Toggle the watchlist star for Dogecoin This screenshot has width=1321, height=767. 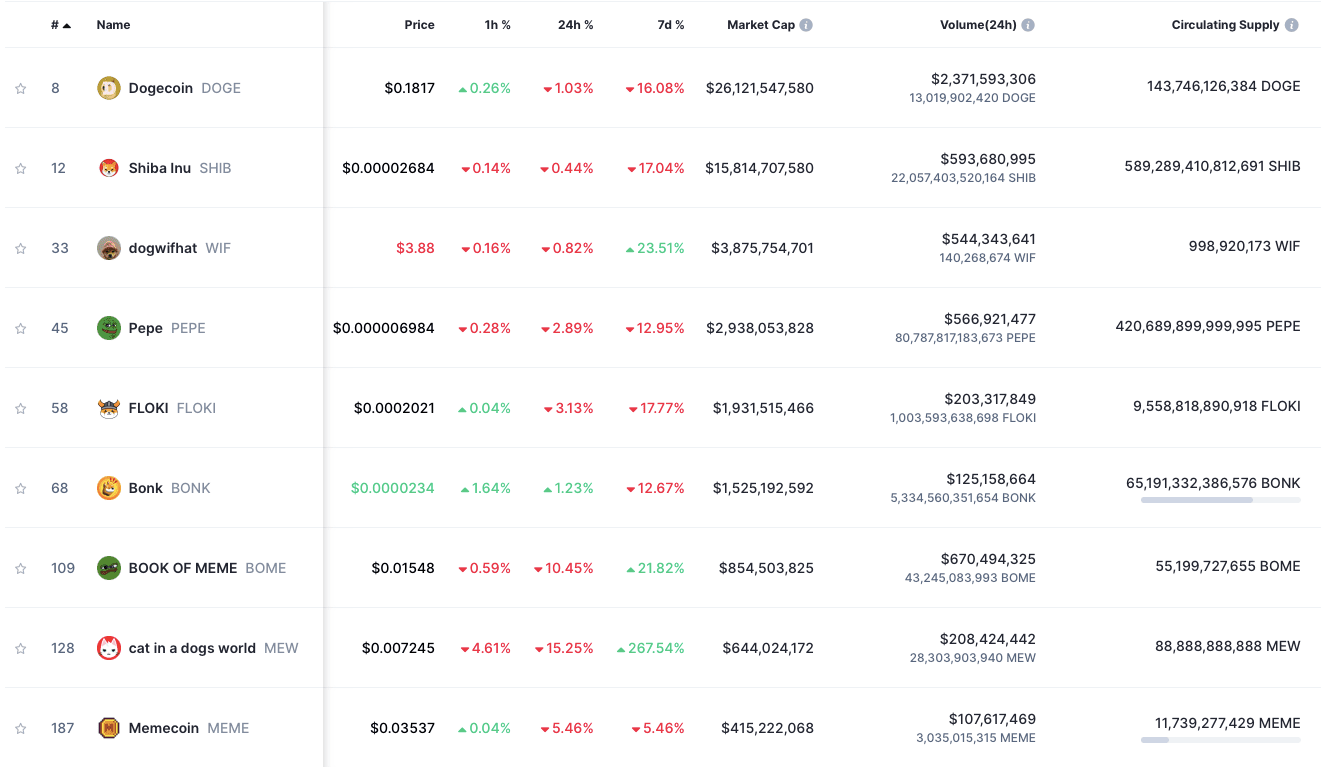click(20, 88)
